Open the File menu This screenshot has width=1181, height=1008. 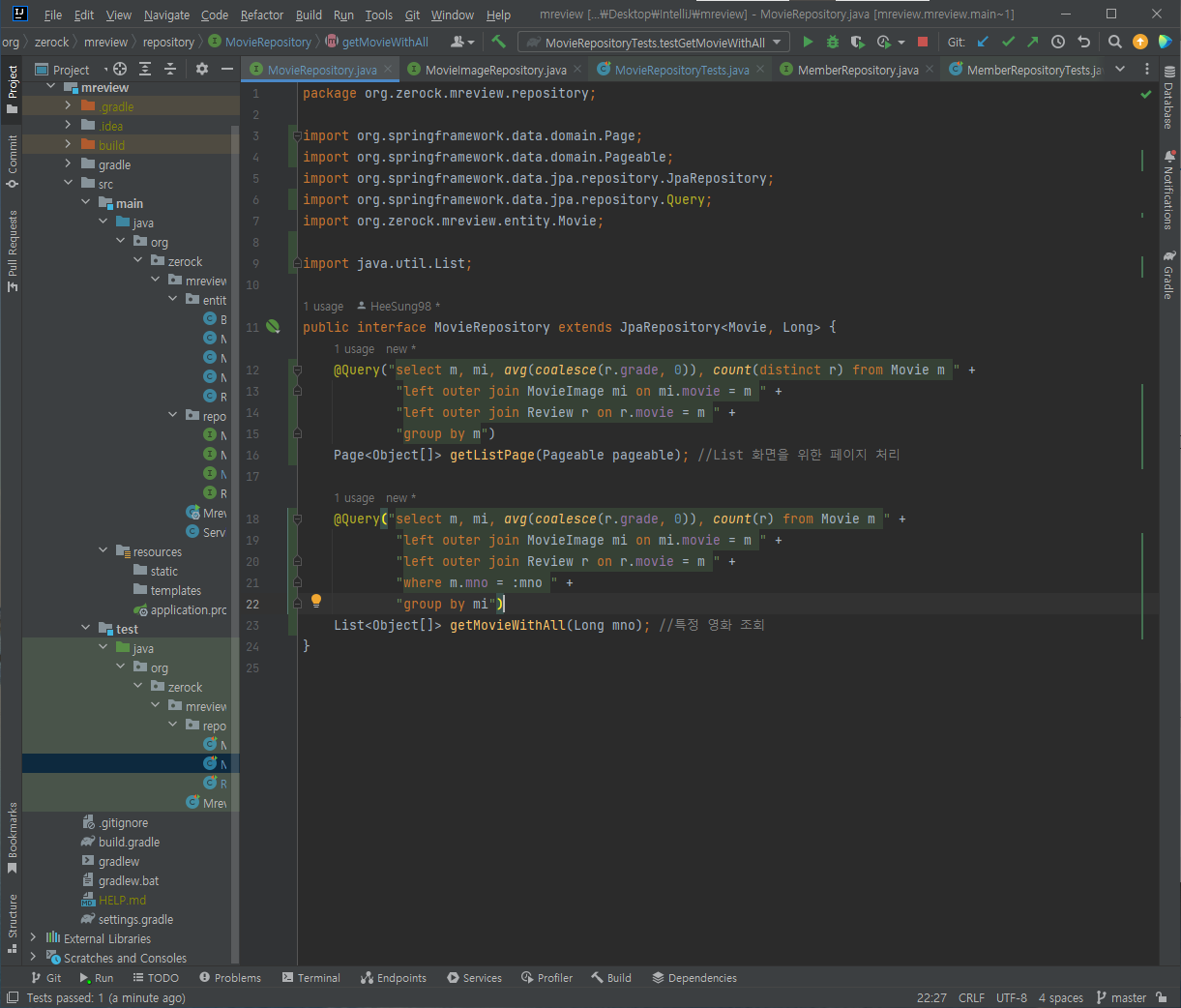tap(53, 15)
